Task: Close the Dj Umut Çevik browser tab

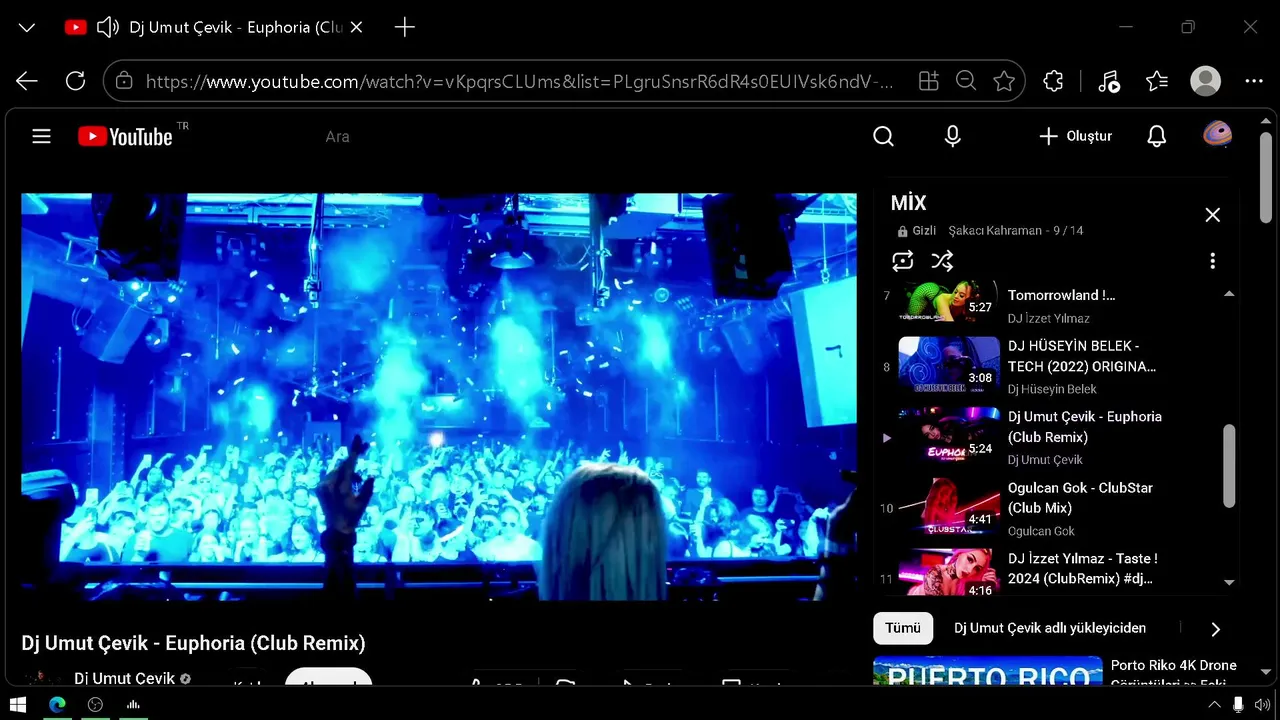Action: 357,27
